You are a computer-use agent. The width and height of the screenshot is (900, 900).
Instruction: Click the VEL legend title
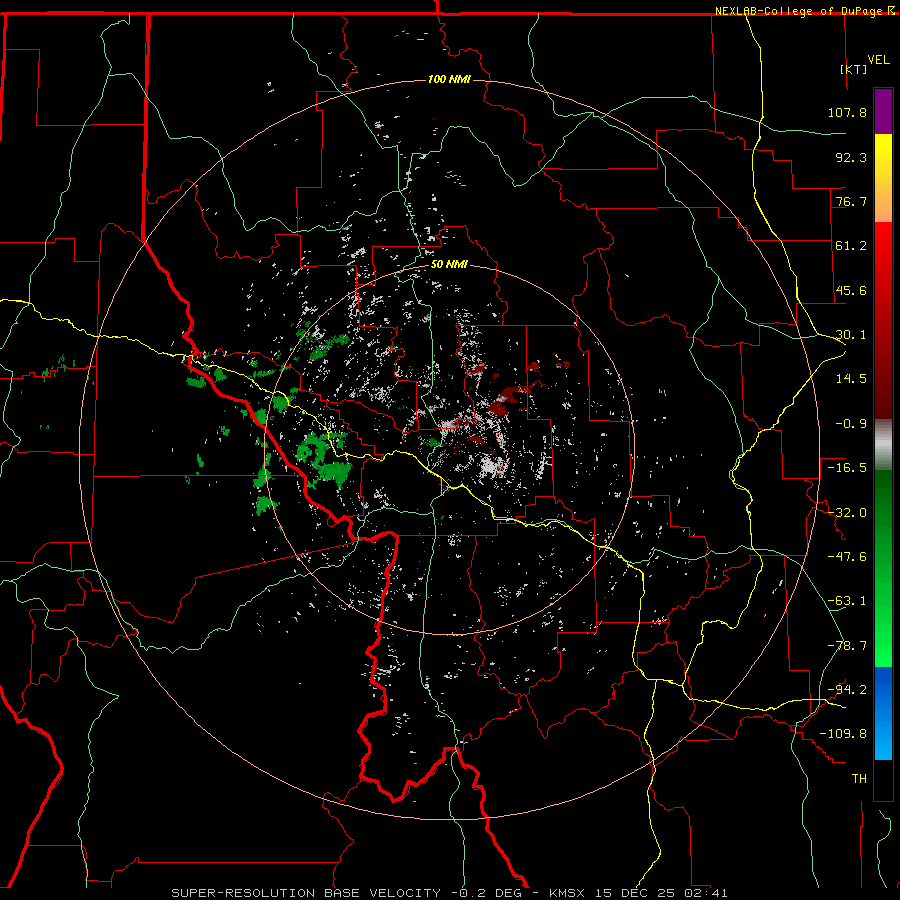(x=878, y=60)
